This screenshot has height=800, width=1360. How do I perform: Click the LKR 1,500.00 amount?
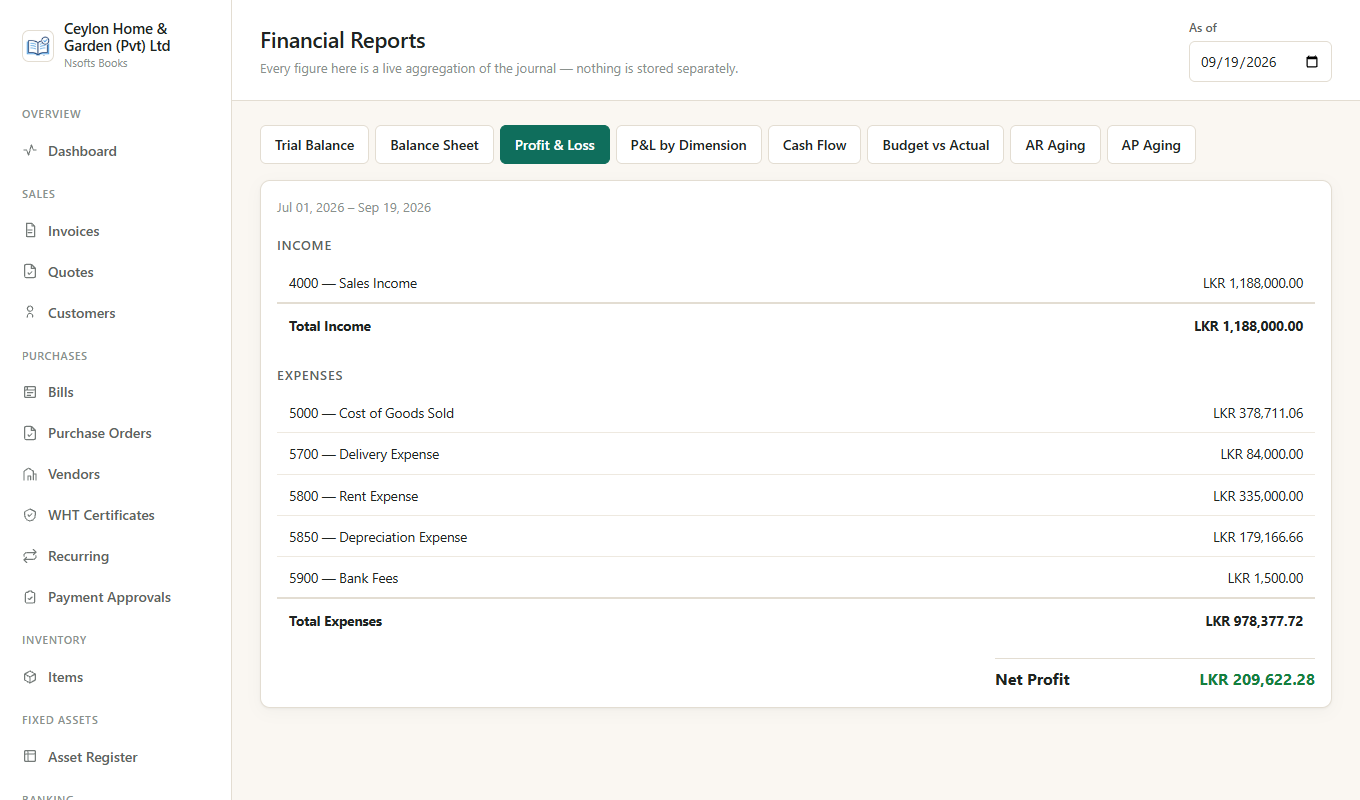1265,578
